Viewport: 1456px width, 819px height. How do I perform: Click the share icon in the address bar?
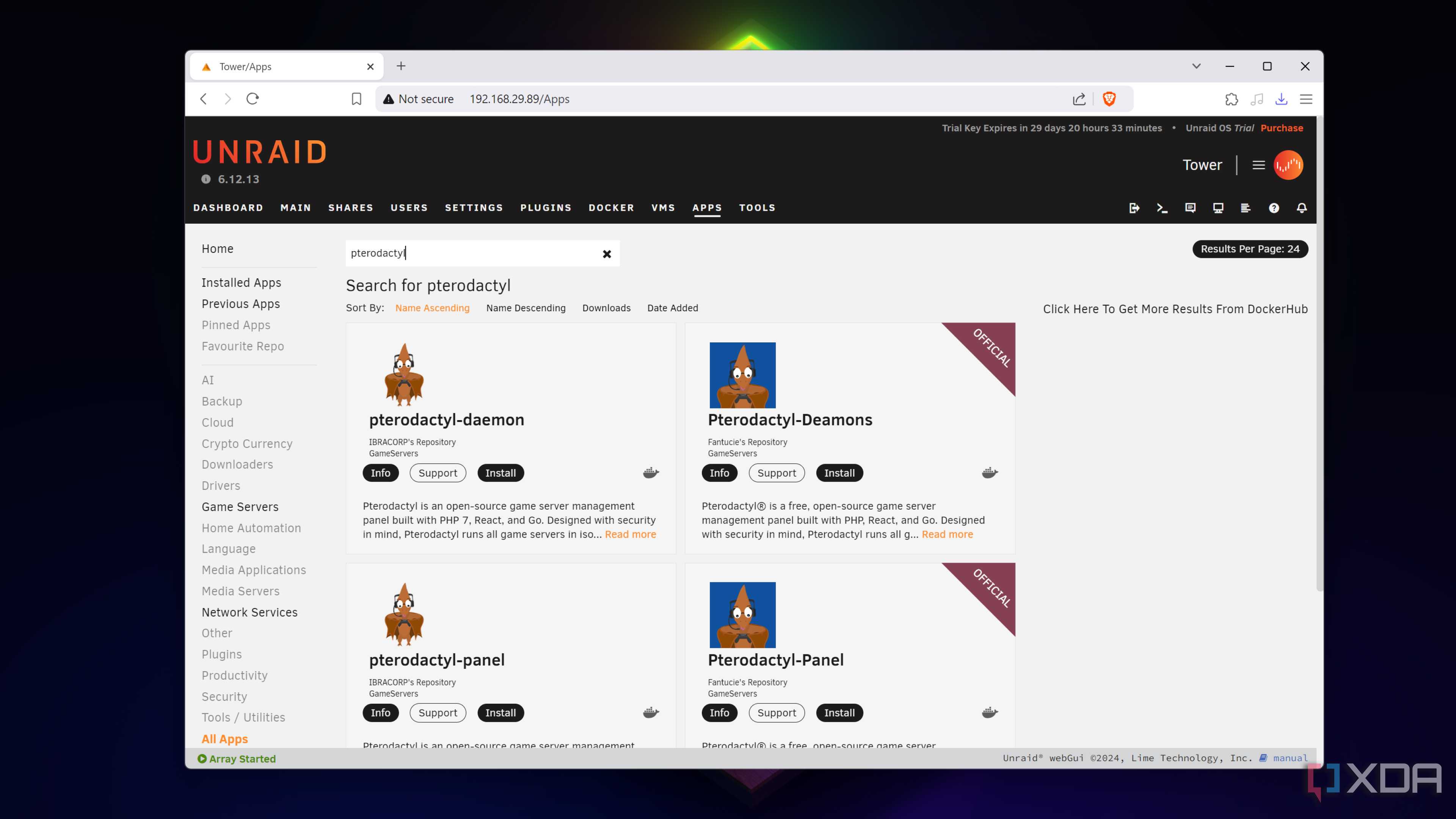click(x=1079, y=99)
